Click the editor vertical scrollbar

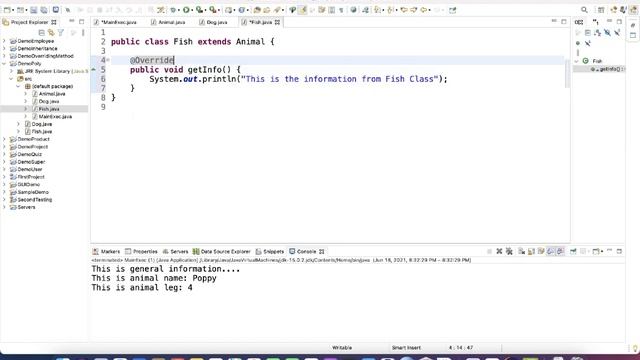coord(567,73)
